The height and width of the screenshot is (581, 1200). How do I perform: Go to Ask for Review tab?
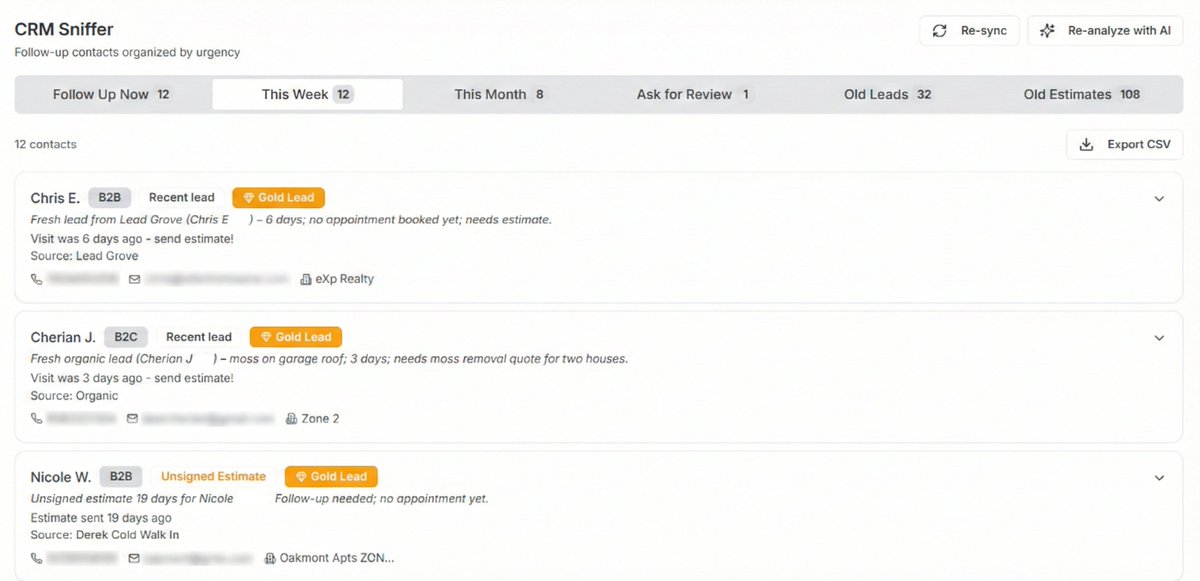point(694,95)
